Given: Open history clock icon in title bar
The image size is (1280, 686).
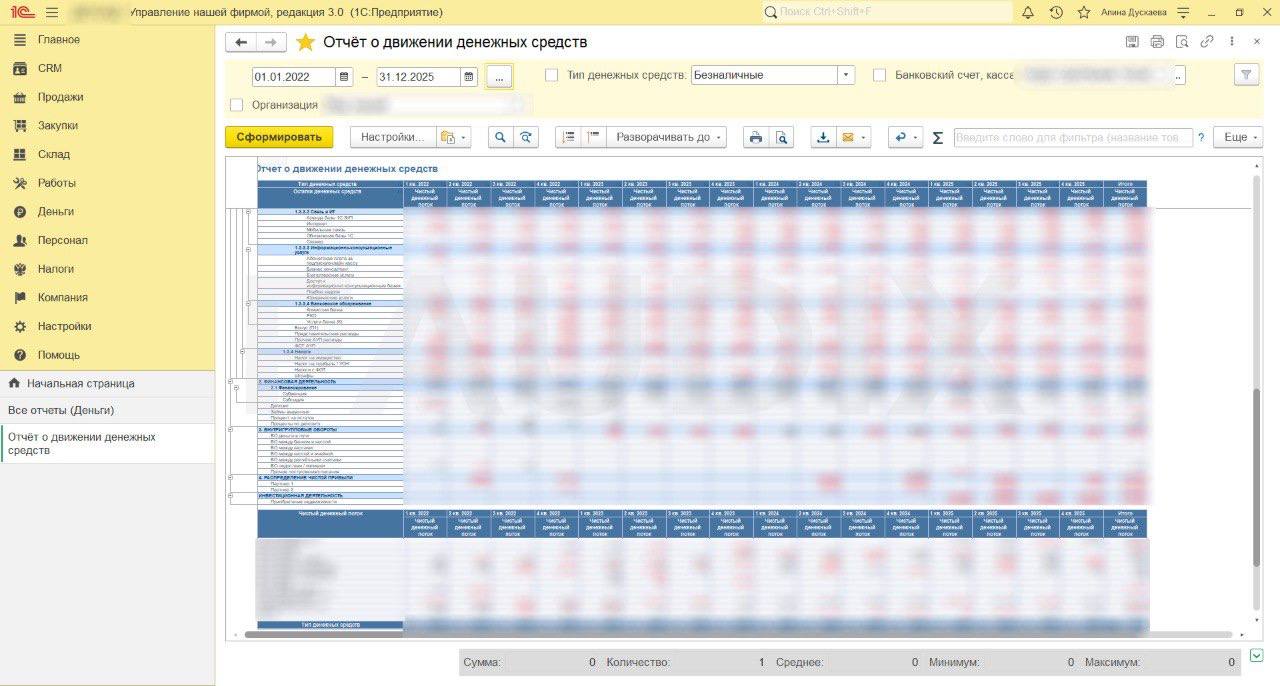Looking at the screenshot, I should 1056,12.
